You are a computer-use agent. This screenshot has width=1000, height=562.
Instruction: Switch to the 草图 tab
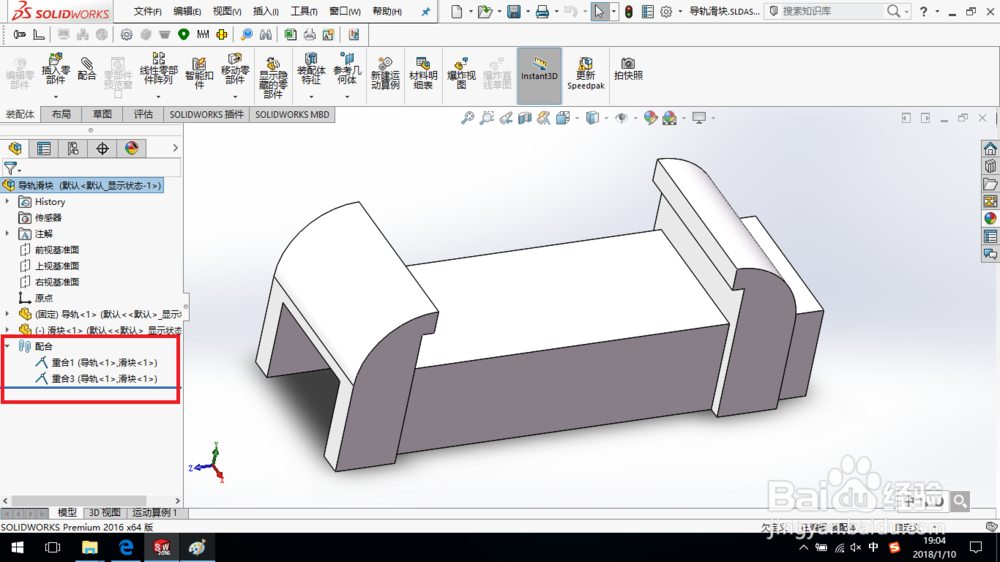coord(102,114)
